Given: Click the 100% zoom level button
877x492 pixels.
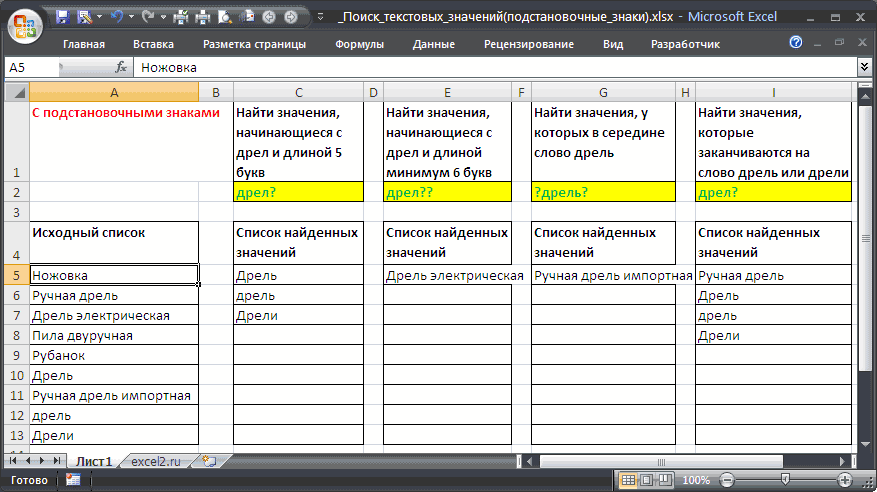Looking at the screenshot, I should tap(696, 480).
